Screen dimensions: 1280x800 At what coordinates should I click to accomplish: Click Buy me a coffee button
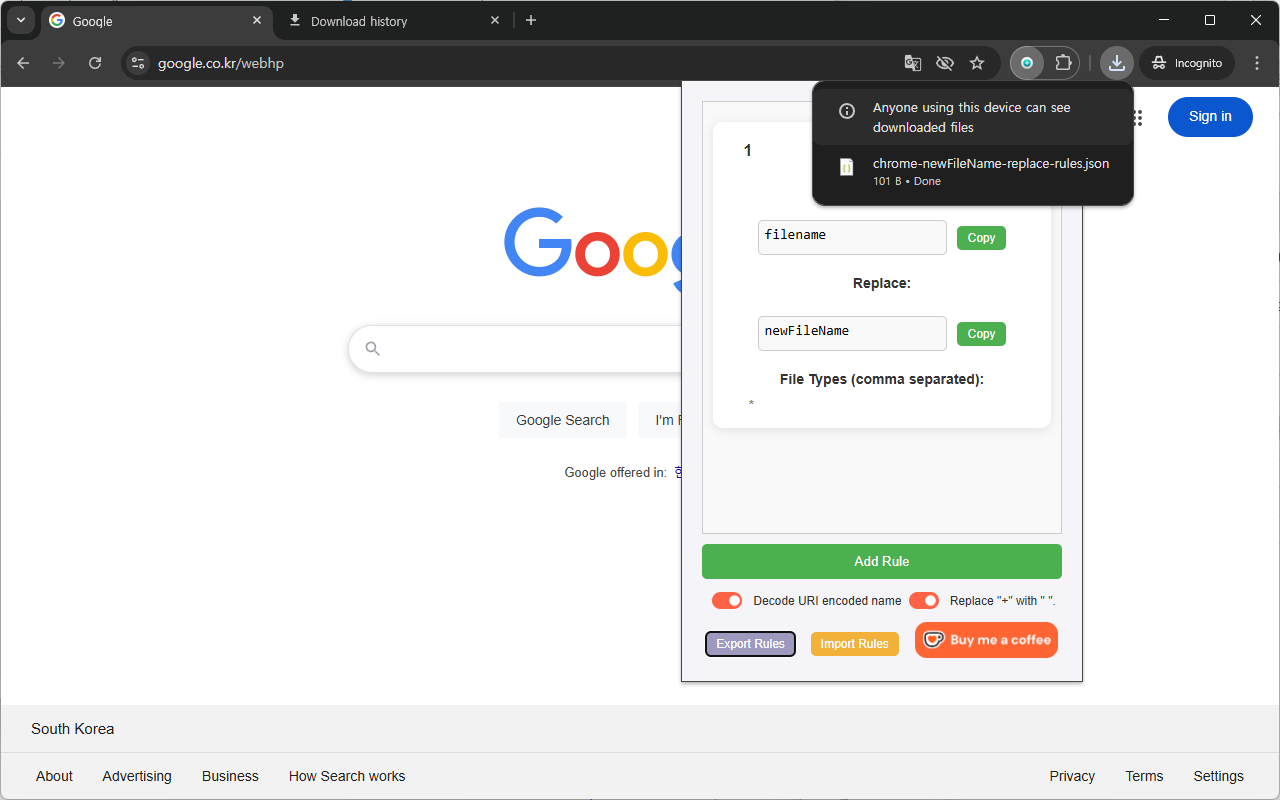coord(986,640)
